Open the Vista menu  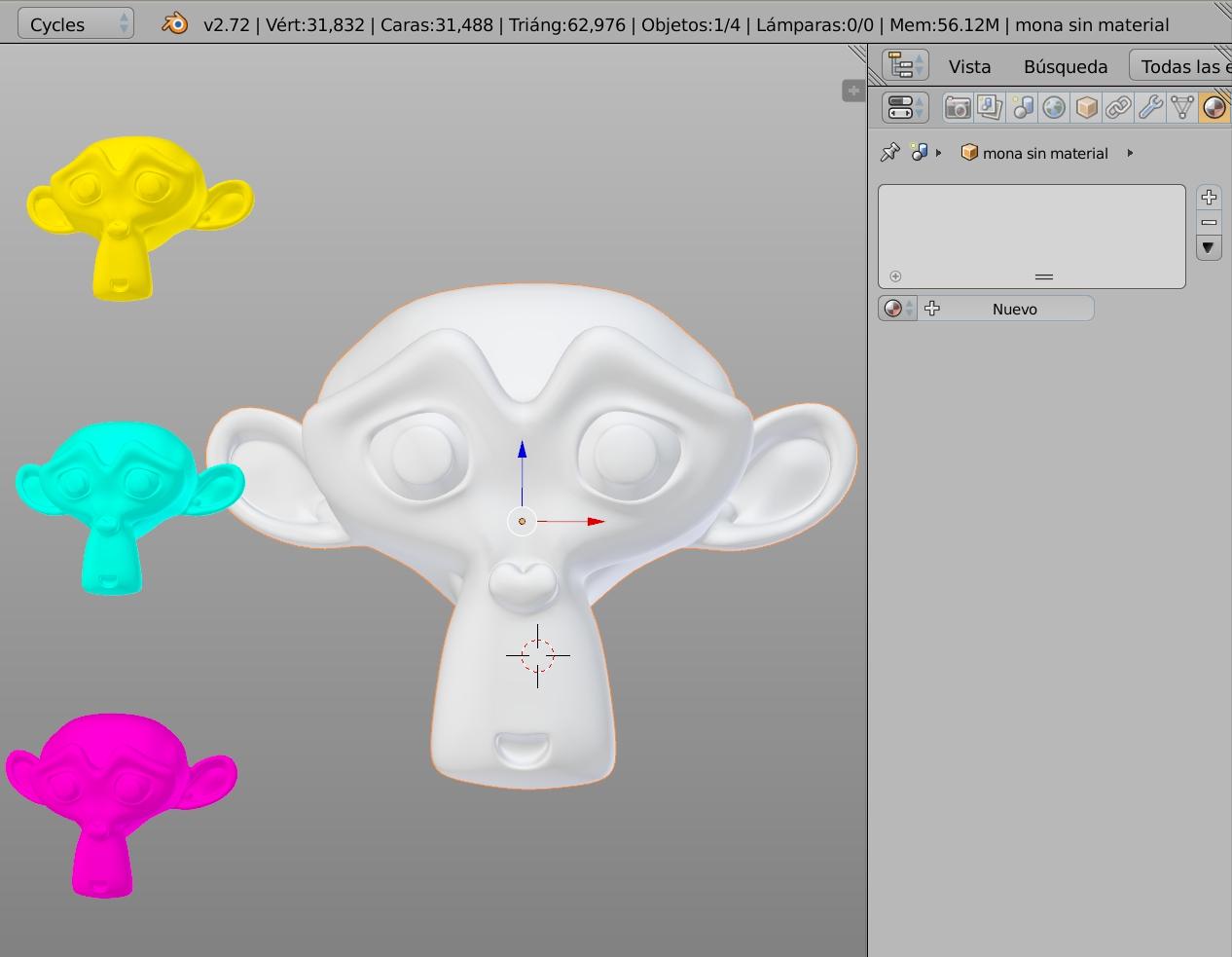[x=969, y=67]
